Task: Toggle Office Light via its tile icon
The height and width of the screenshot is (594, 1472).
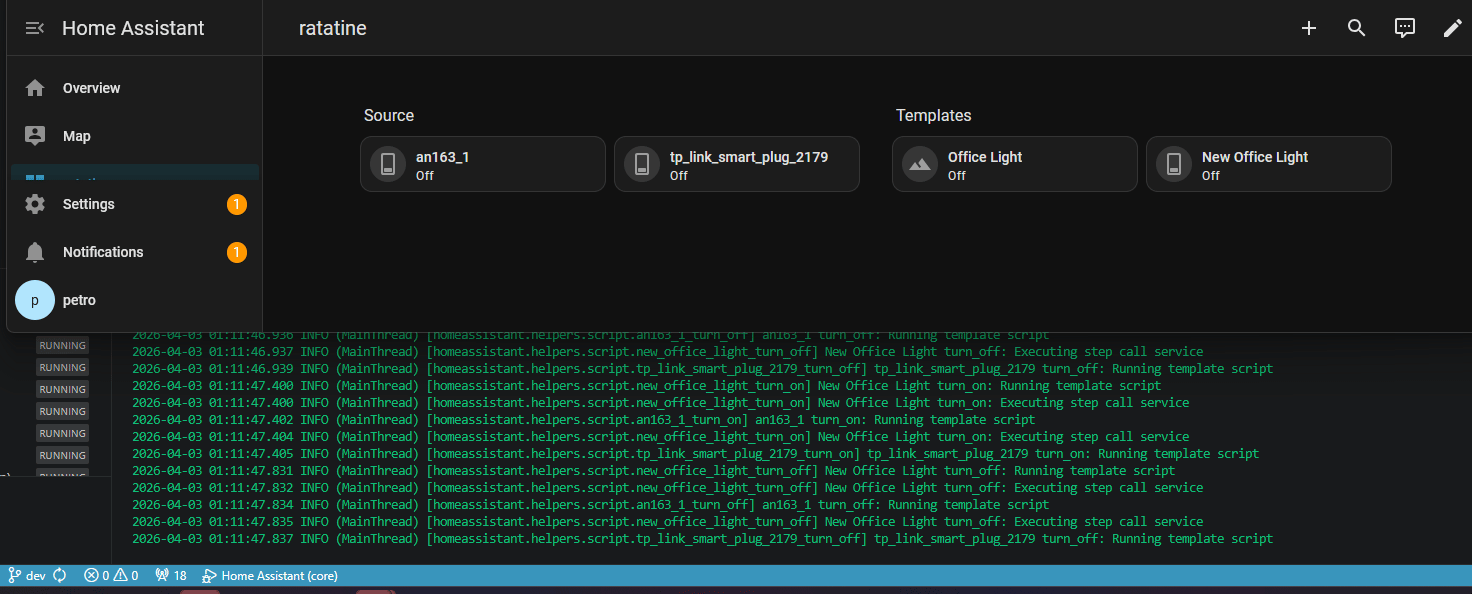Action: click(x=920, y=164)
